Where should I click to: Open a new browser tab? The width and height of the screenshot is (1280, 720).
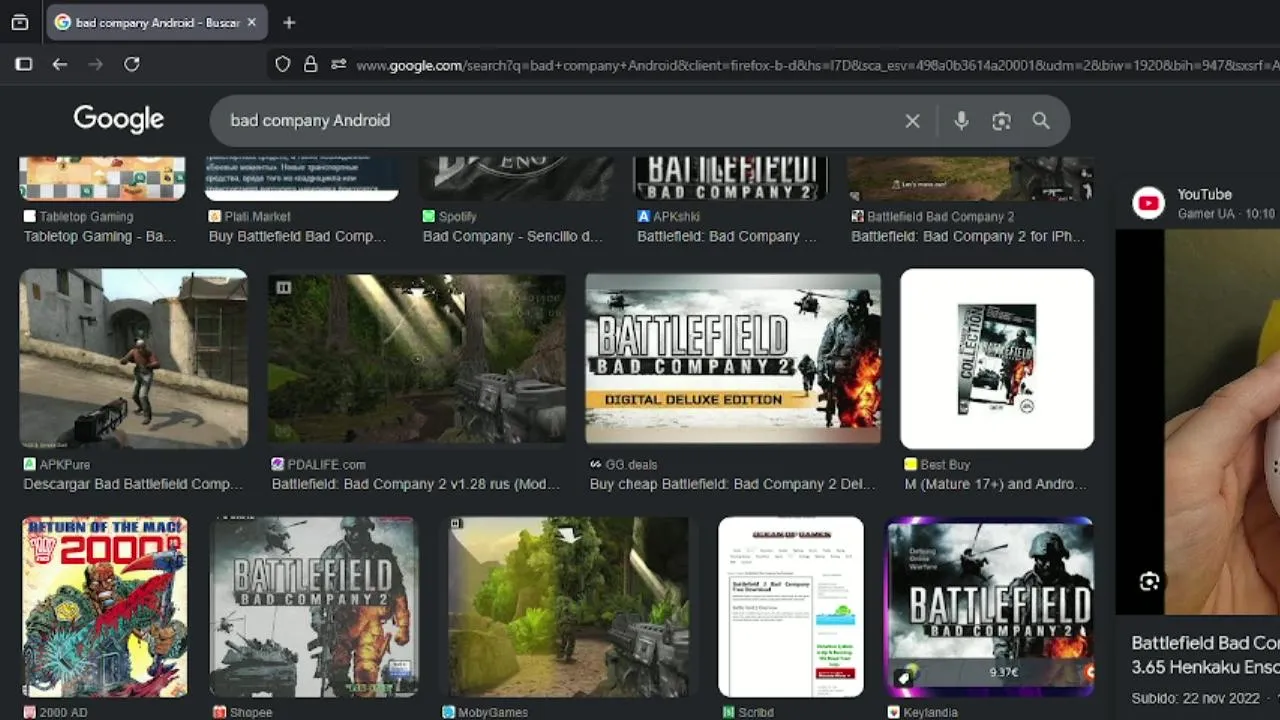pyautogui.click(x=289, y=22)
